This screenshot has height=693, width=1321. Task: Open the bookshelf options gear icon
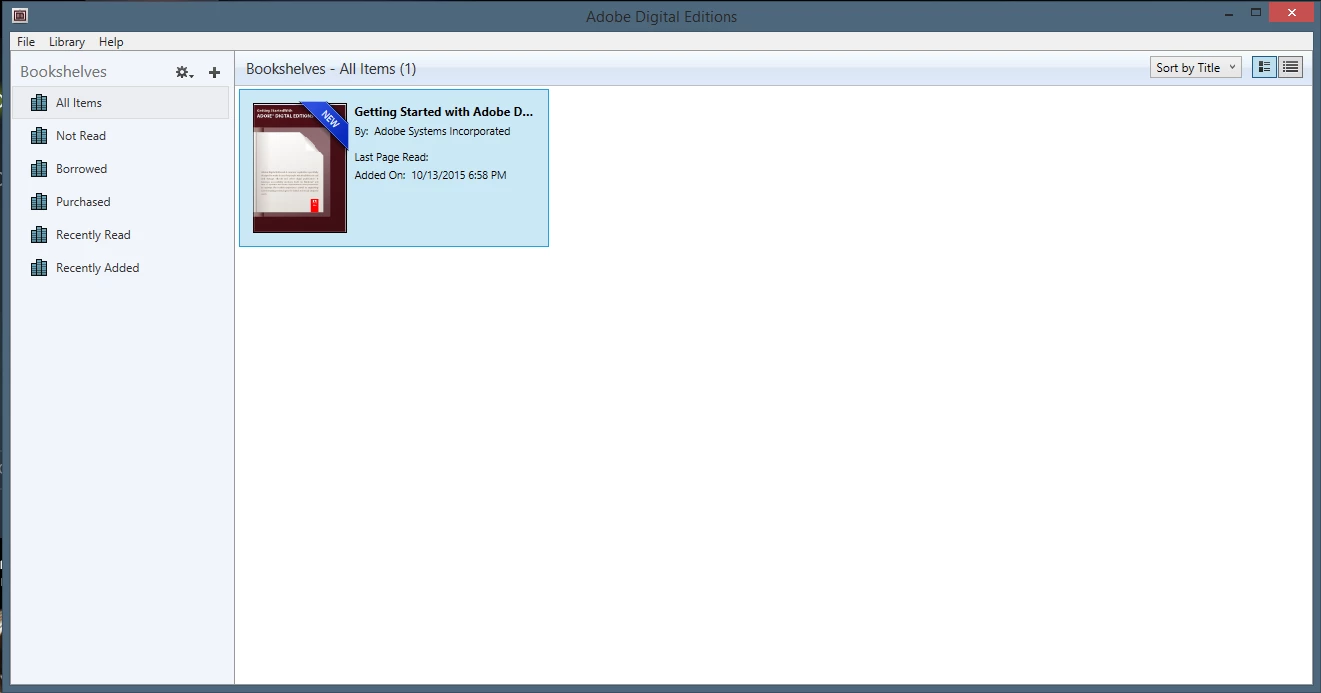pos(184,72)
